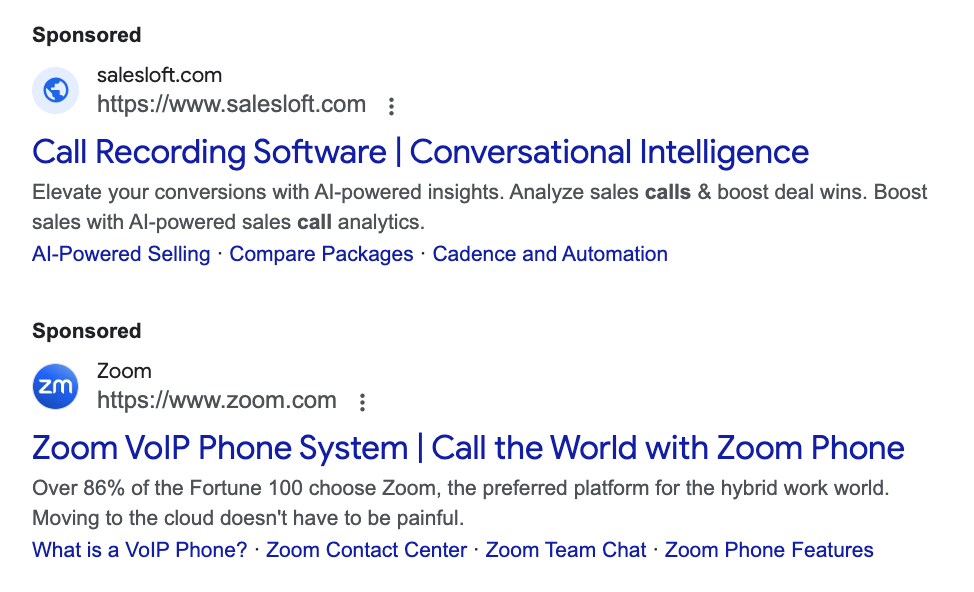Open the AI-Powered Selling sitelink

pyautogui.click(x=121, y=254)
